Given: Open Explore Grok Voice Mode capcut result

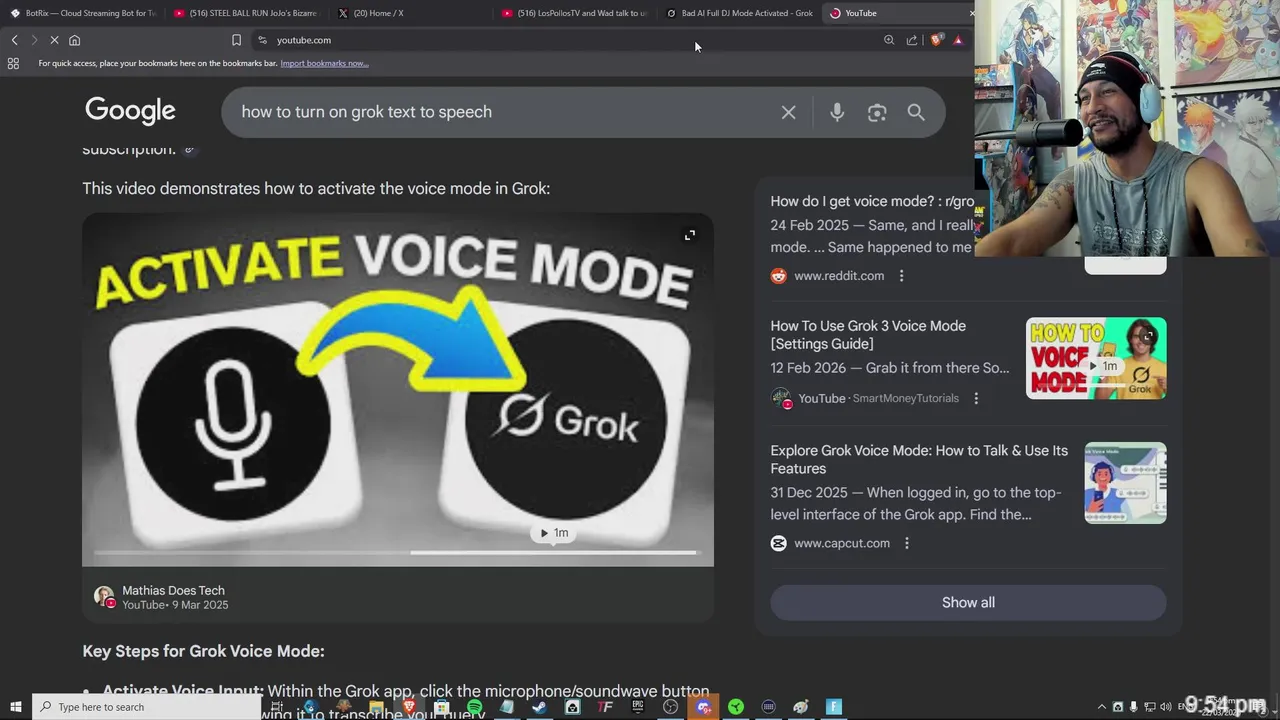Looking at the screenshot, I should click(x=919, y=459).
